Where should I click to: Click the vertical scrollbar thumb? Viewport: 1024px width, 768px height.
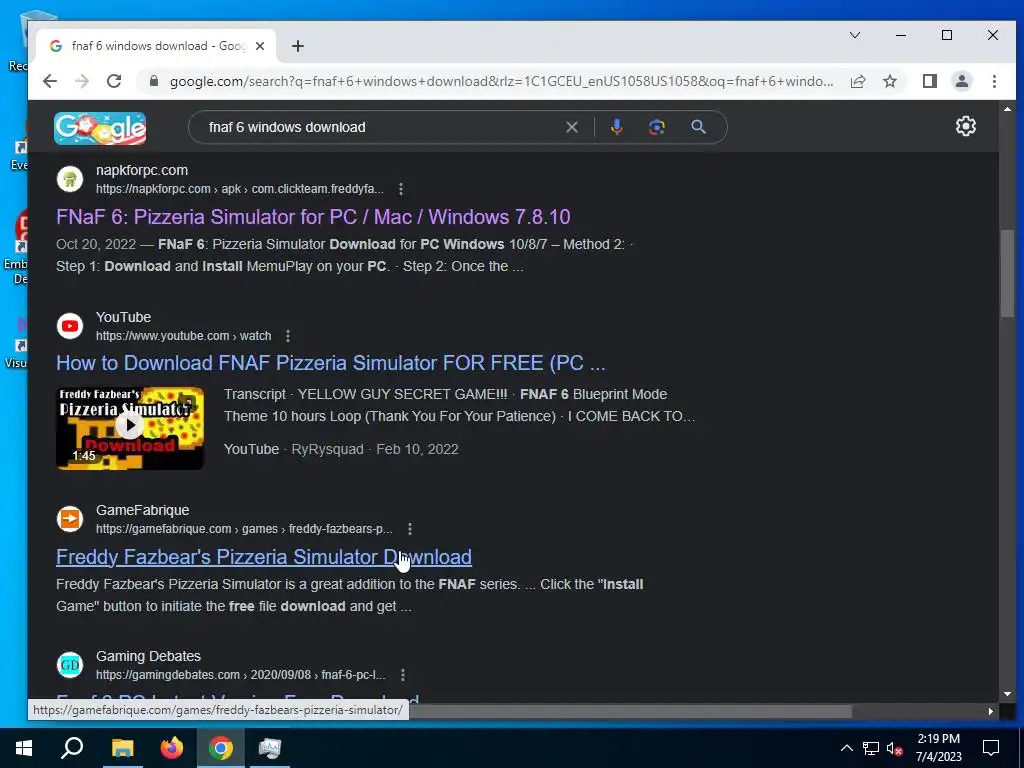pos(1007,274)
